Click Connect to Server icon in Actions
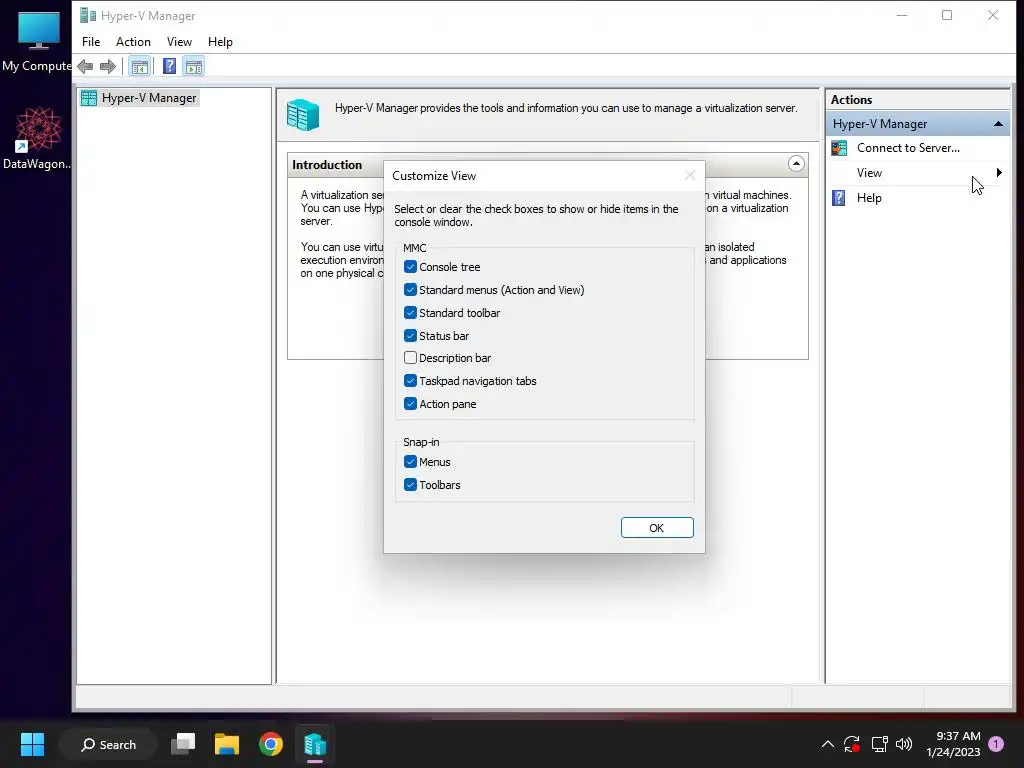 pos(839,148)
